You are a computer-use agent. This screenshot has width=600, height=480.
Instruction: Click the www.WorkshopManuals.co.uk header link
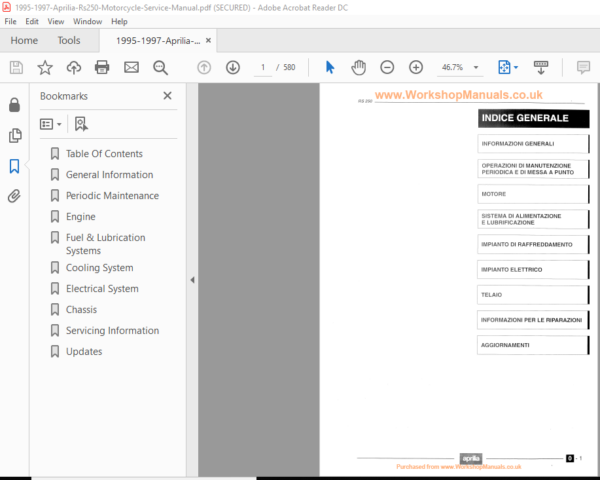458,95
